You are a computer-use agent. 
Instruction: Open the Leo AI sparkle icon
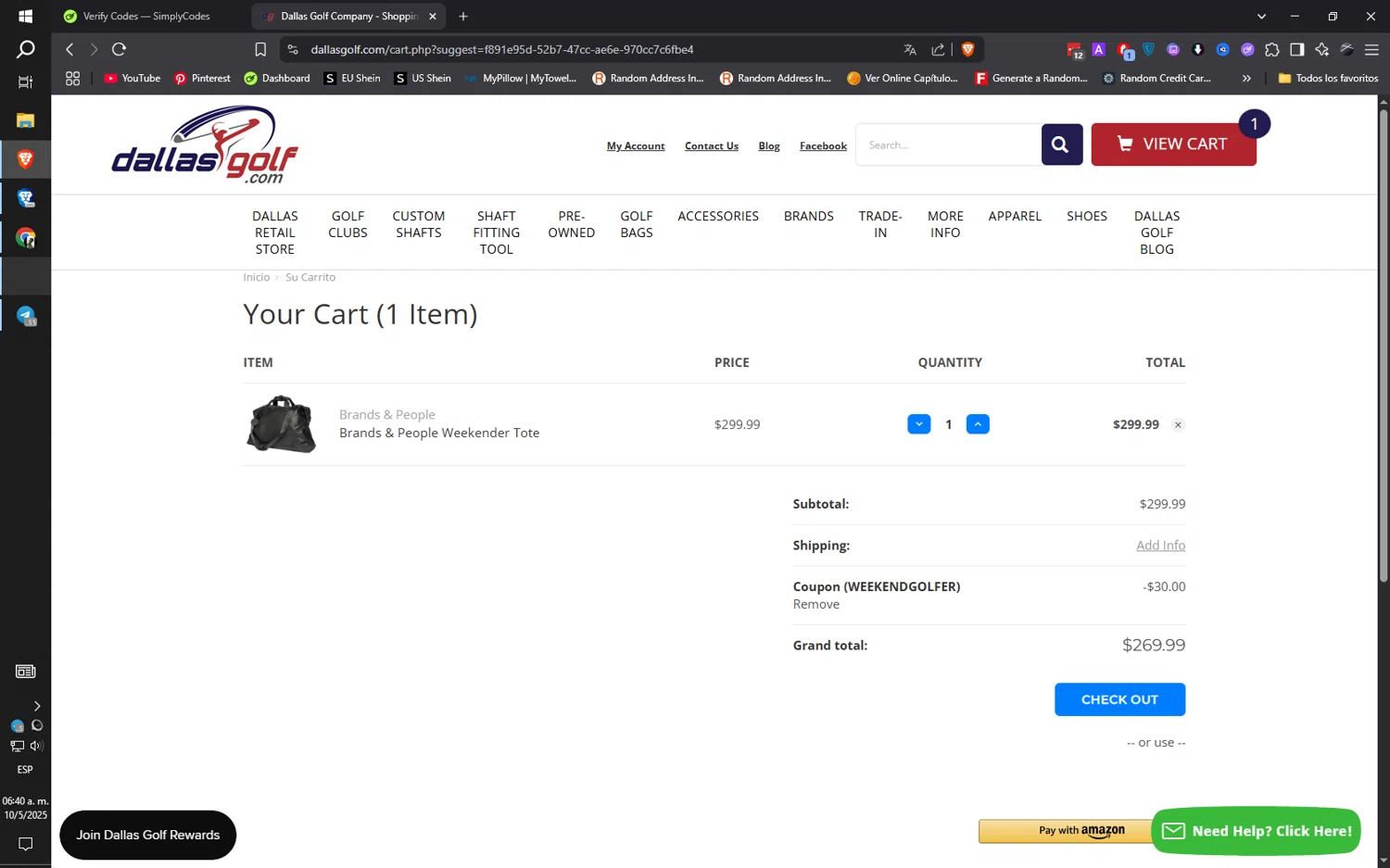[x=1322, y=49]
